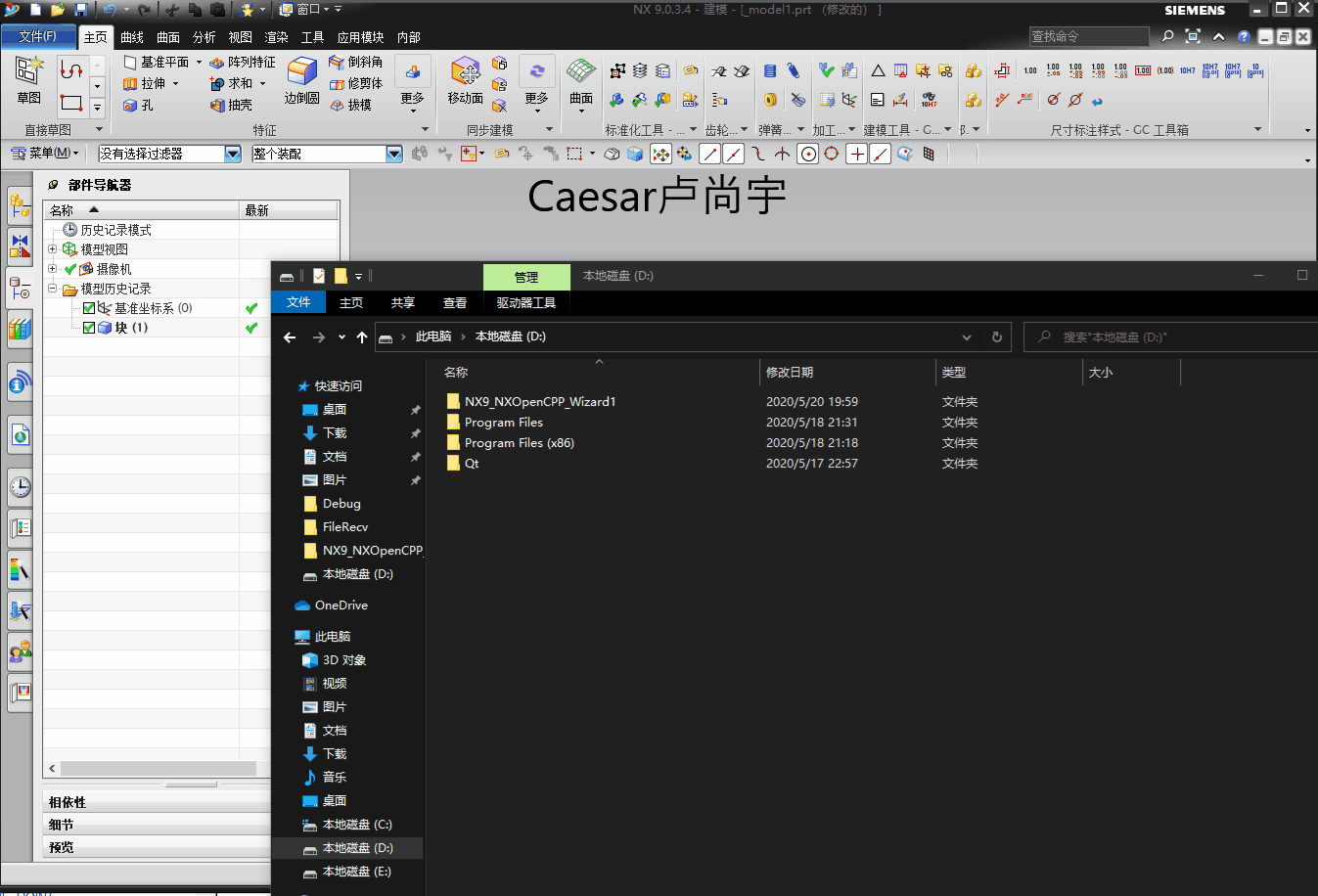Switch to the 曲线 ribbon tab
The height and width of the screenshot is (896, 1318).
132,37
